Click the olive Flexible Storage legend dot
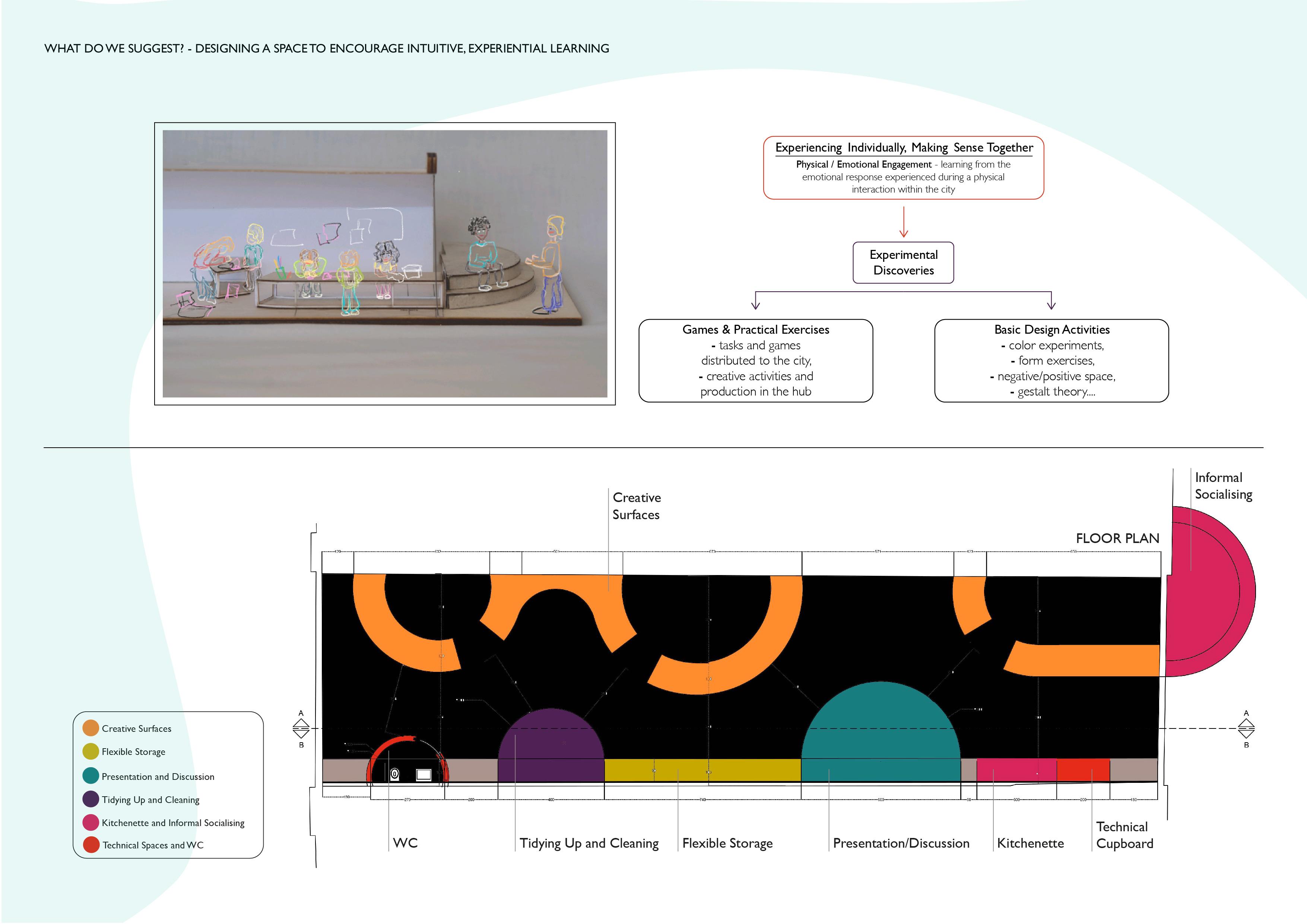 pyautogui.click(x=91, y=751)
